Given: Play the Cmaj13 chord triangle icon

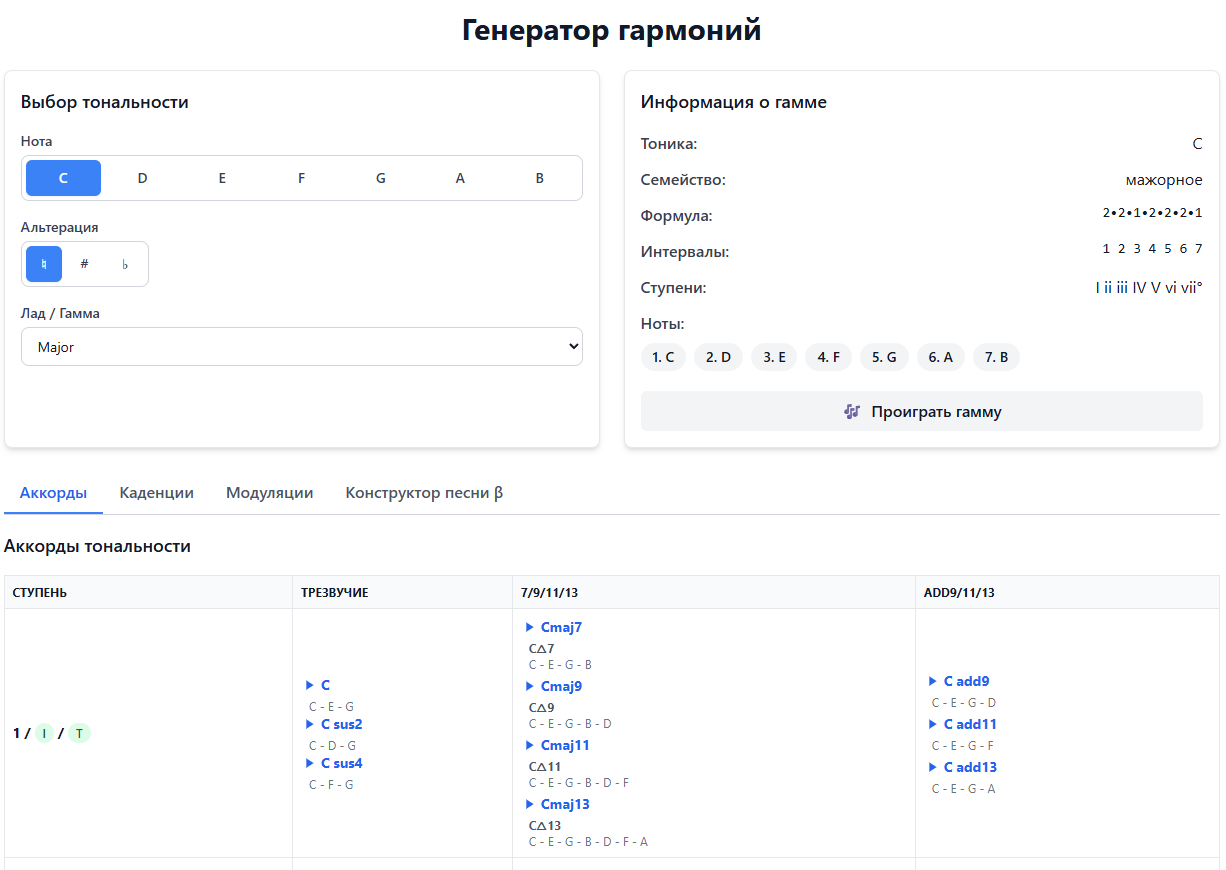Looking at the screenshot, I should pos(530,805).
